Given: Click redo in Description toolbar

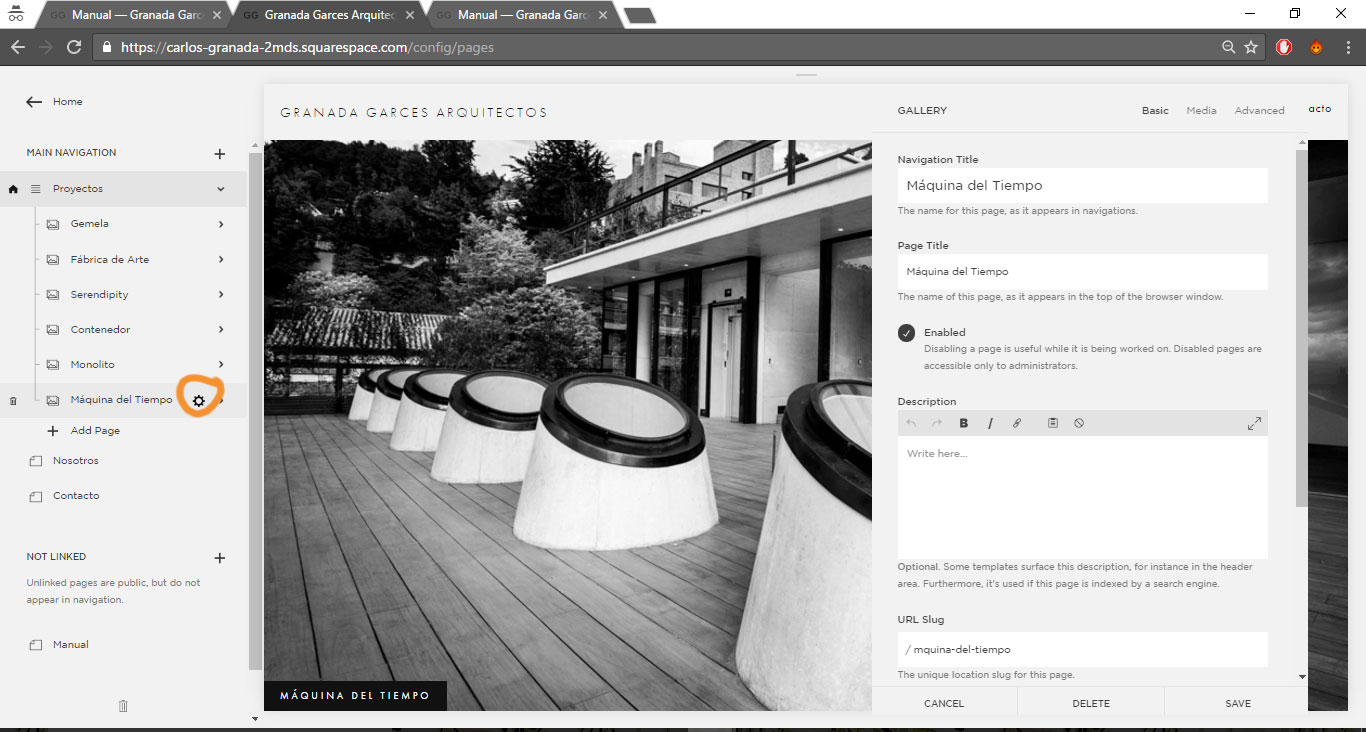Looking at the screenshot, I should [937, 423].
